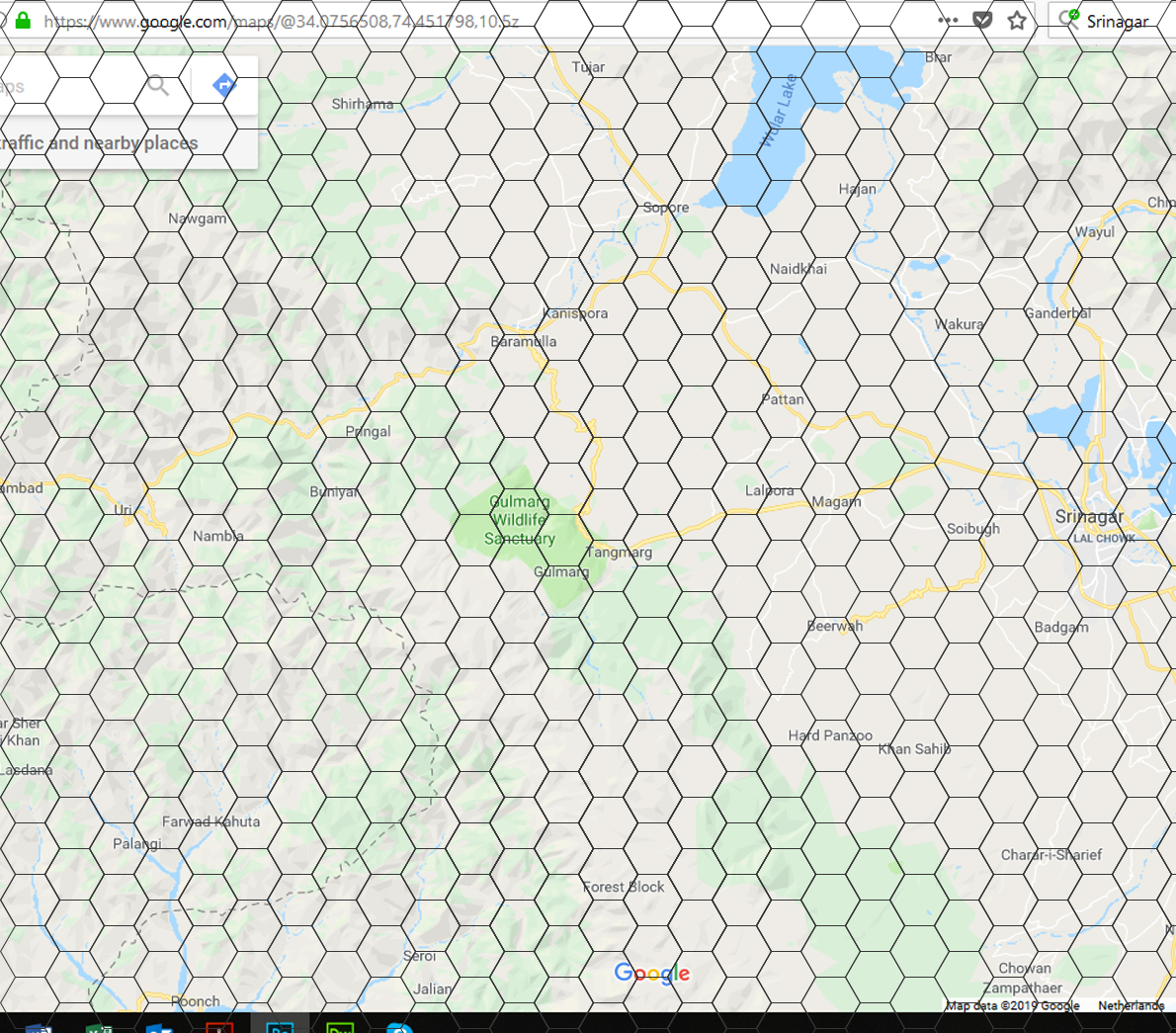Open Directions using the blue diamond icon
Image resolution: width=1176 pixels, height=1033 pixels.
pyautogui.click(x=224, y=85)
